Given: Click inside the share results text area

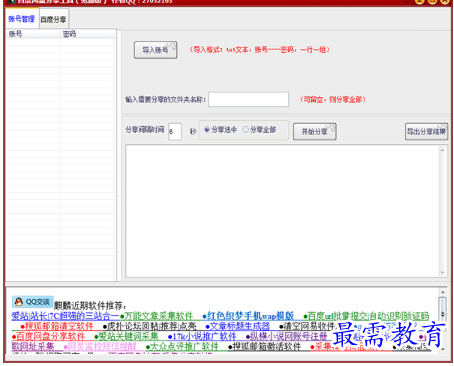Looking at the screenshot, I should [282, 211].
